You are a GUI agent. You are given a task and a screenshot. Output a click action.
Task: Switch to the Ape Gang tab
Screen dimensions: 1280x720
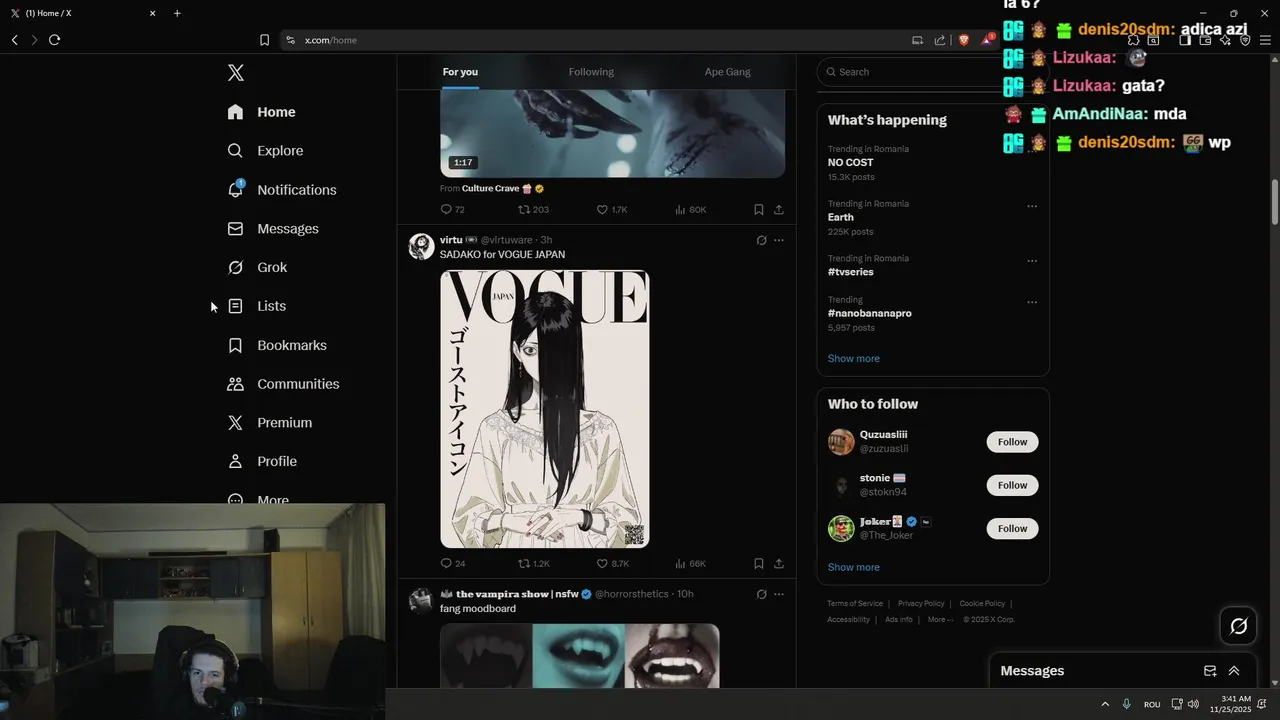727,72
